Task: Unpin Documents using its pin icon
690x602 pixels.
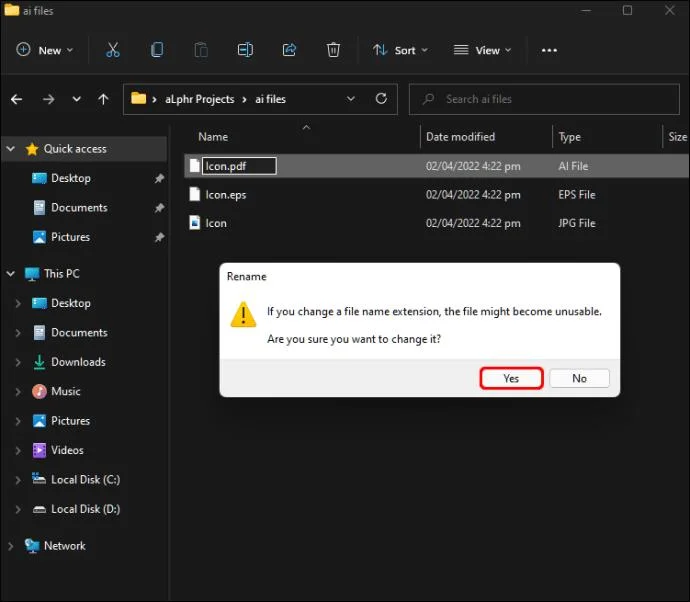Action: pos(159,208)
